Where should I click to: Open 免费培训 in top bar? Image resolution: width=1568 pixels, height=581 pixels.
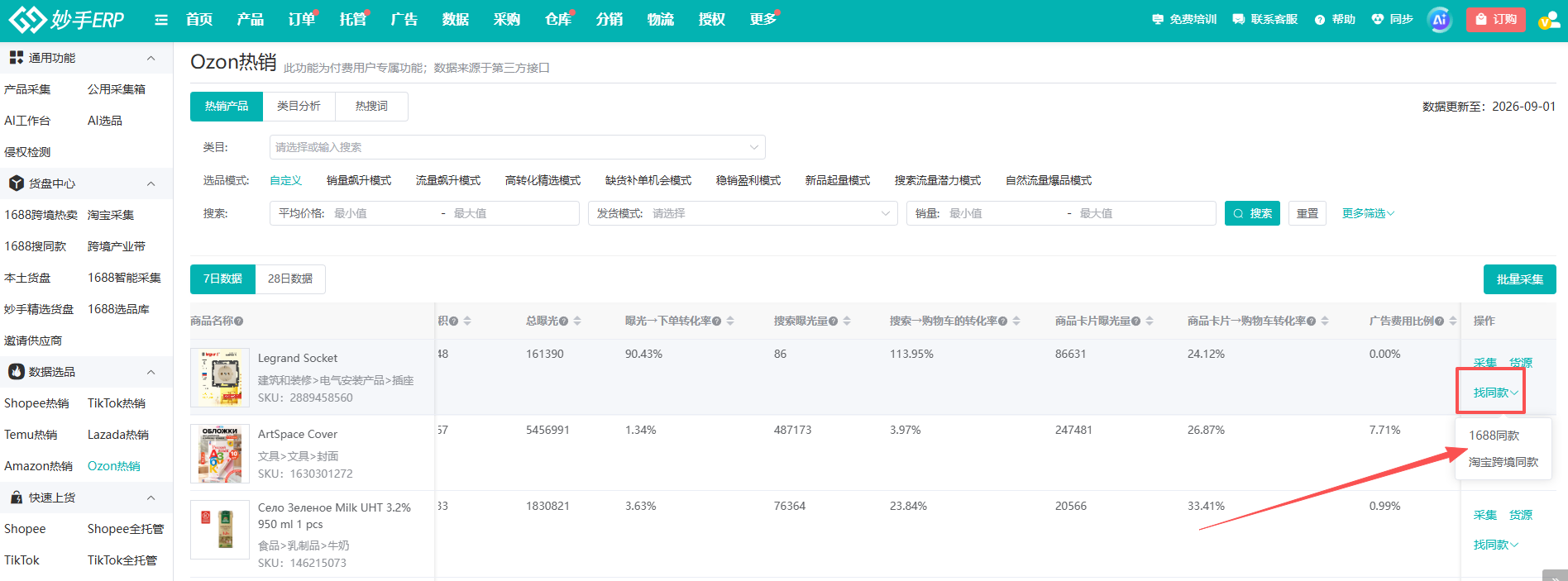(x=1184, y=19)
